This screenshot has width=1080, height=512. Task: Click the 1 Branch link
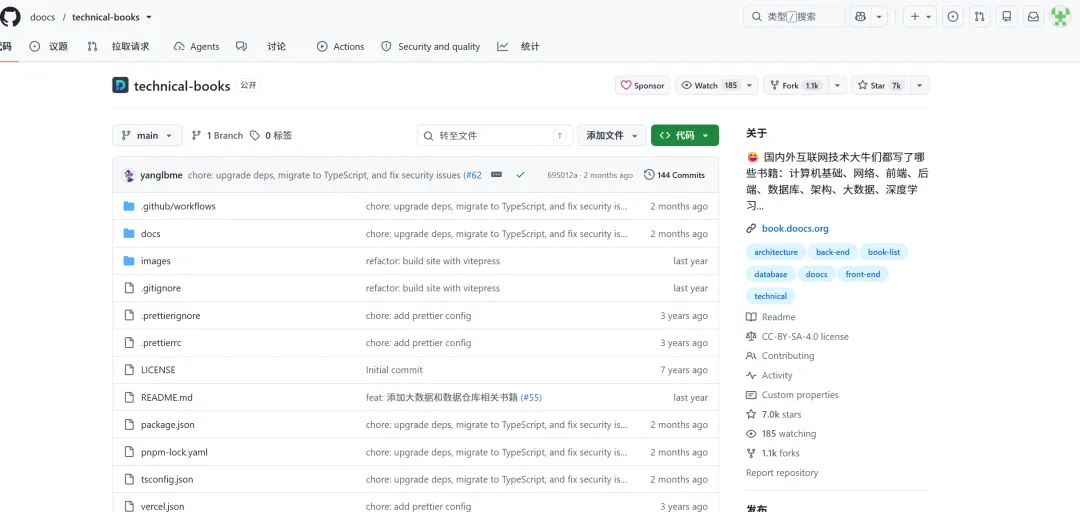(217, 136)
